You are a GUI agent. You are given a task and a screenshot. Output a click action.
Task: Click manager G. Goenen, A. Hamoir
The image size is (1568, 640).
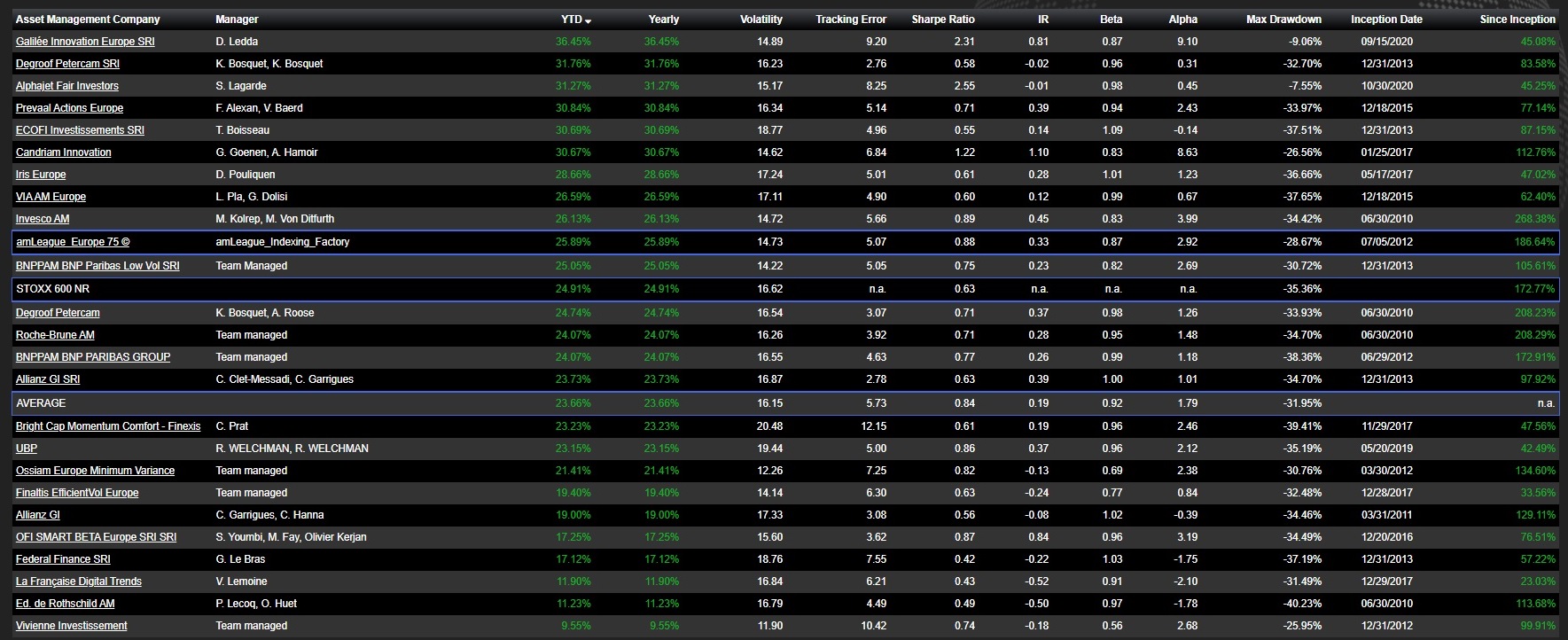pyautogui.click(x=266, y=152)
